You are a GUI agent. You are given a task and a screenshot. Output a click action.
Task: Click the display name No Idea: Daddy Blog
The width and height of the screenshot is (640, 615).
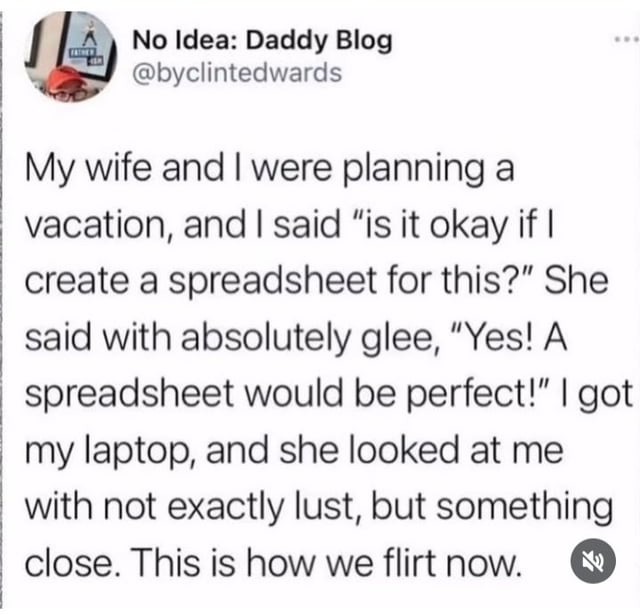pyautogui.click(x=262, y=42)
